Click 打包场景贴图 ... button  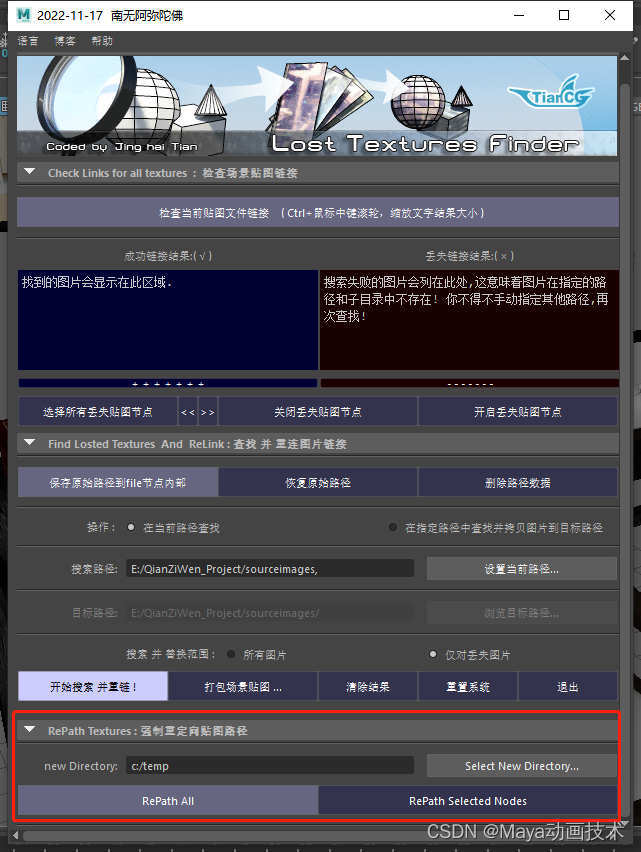pos(243,686)
